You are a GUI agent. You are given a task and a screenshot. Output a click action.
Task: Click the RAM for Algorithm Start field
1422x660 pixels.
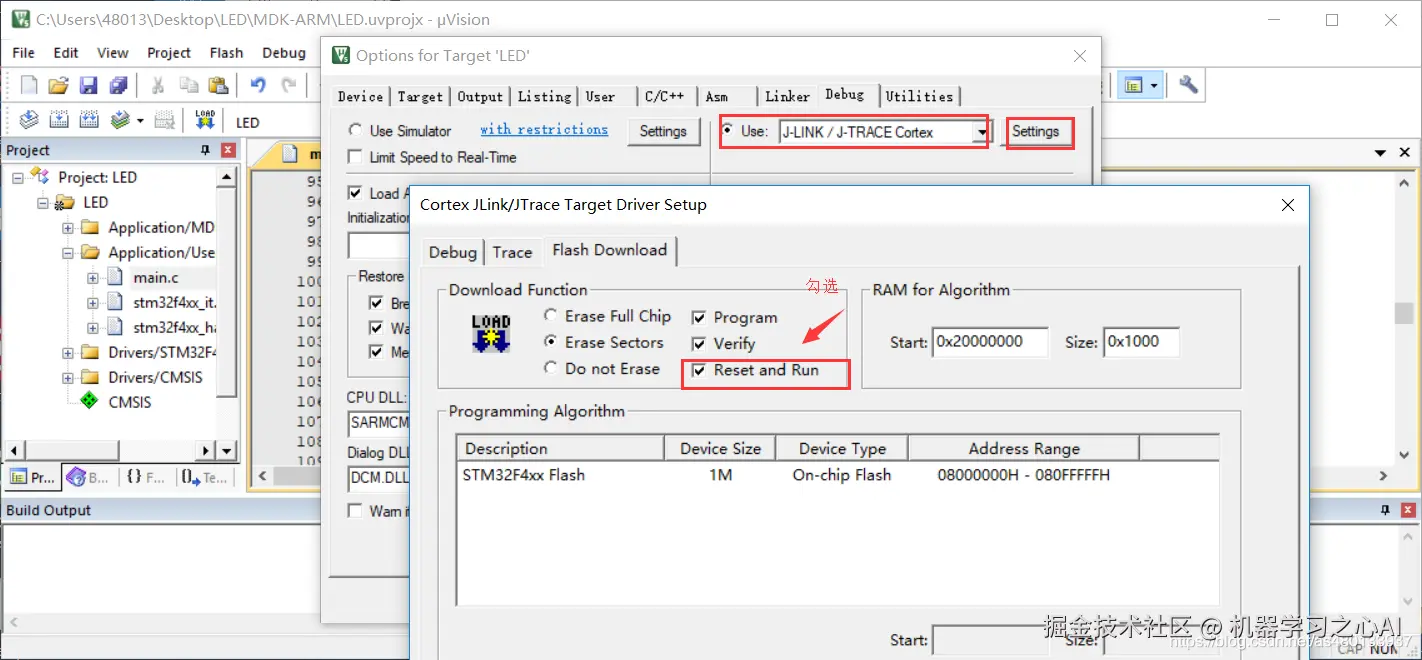coord(990,342)
